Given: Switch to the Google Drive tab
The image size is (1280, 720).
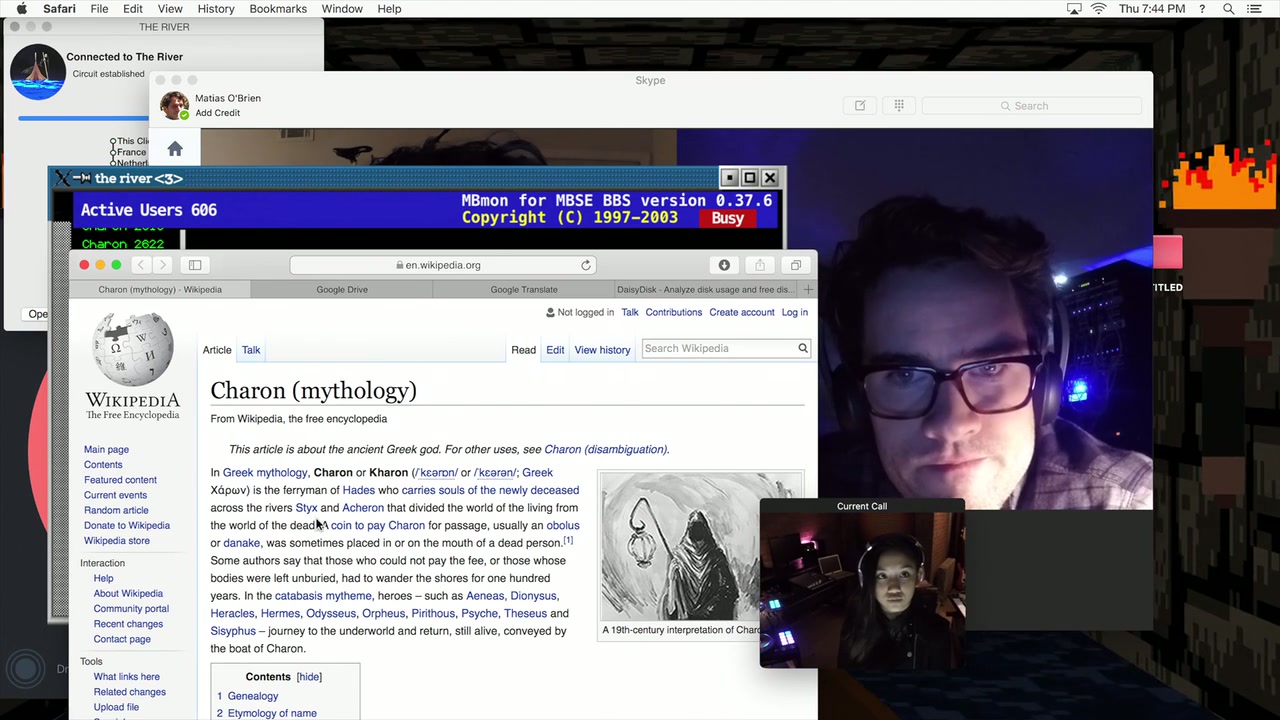Looking at the screenshot, I should click(342, 290).
